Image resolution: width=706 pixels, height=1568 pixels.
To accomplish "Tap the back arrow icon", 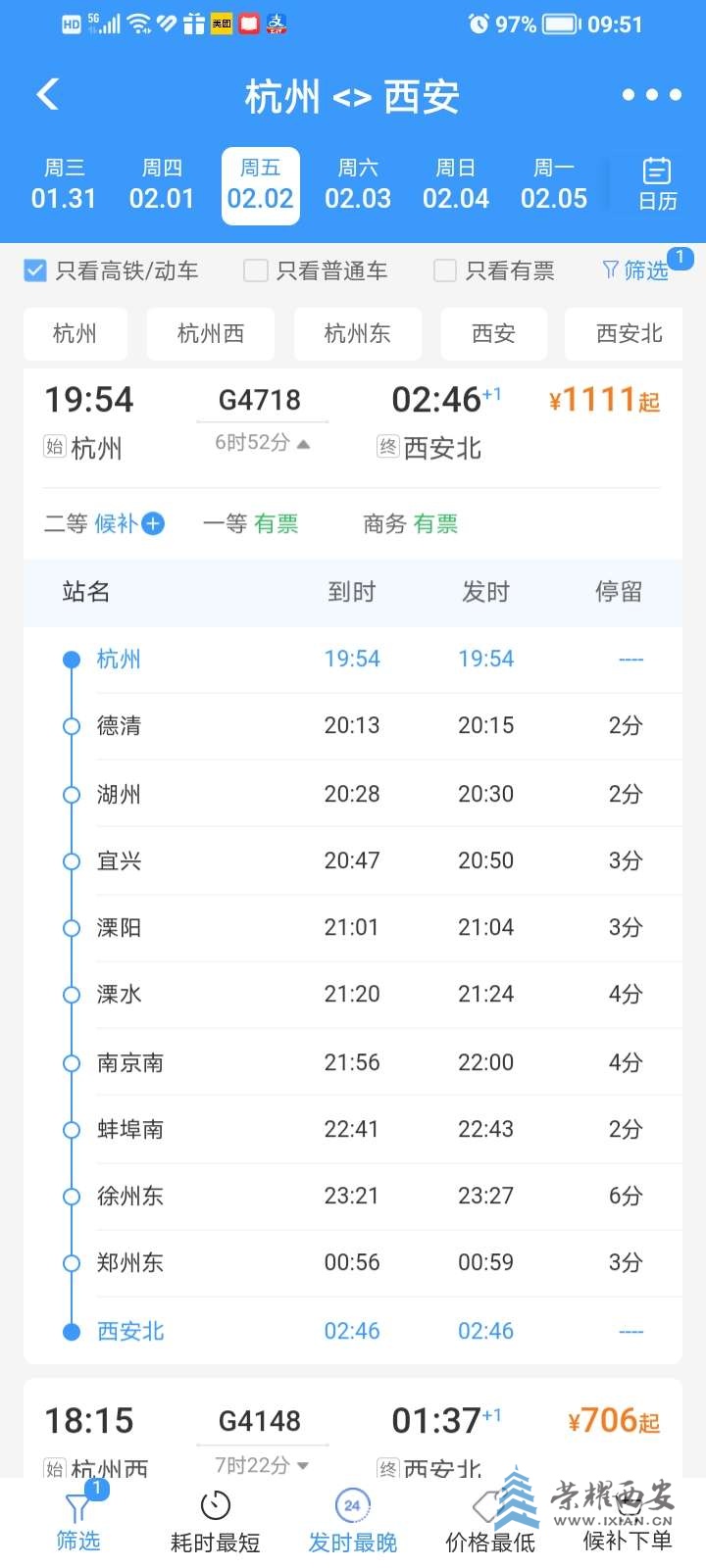I will 48,95.
